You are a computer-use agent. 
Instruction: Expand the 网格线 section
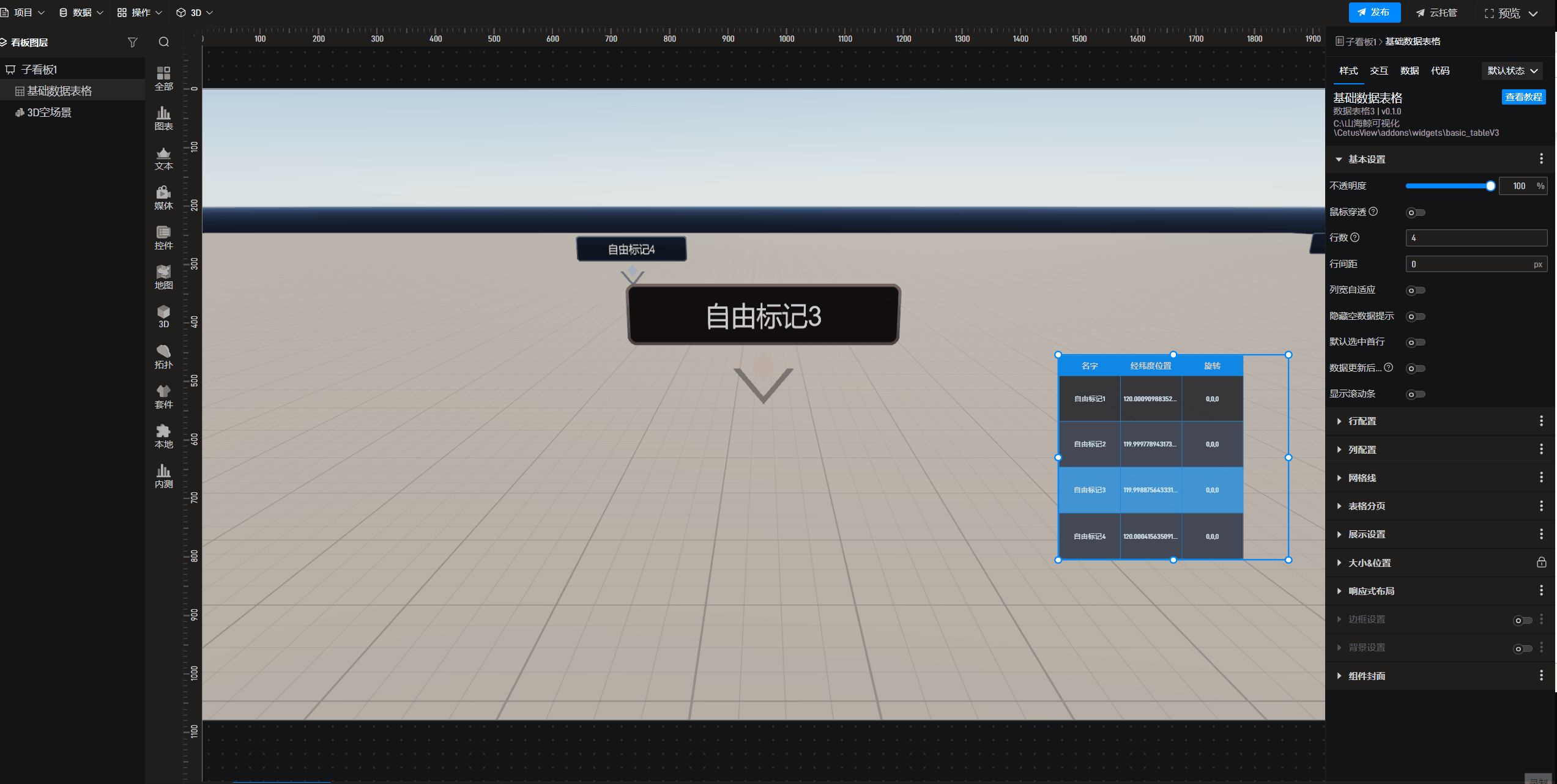click(x=1362, y=478)
